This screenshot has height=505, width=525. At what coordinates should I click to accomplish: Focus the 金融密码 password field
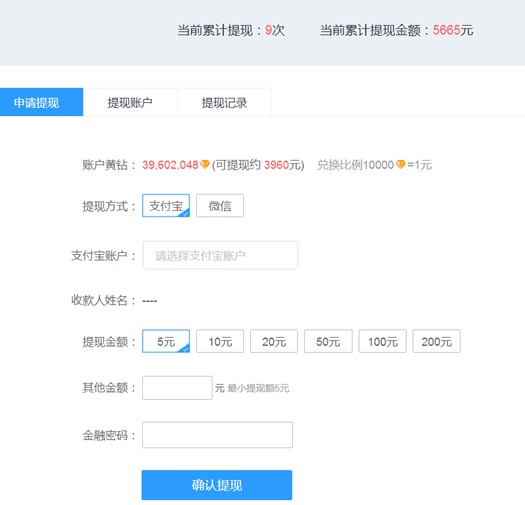pyautogui.click(x=217, y=435)
